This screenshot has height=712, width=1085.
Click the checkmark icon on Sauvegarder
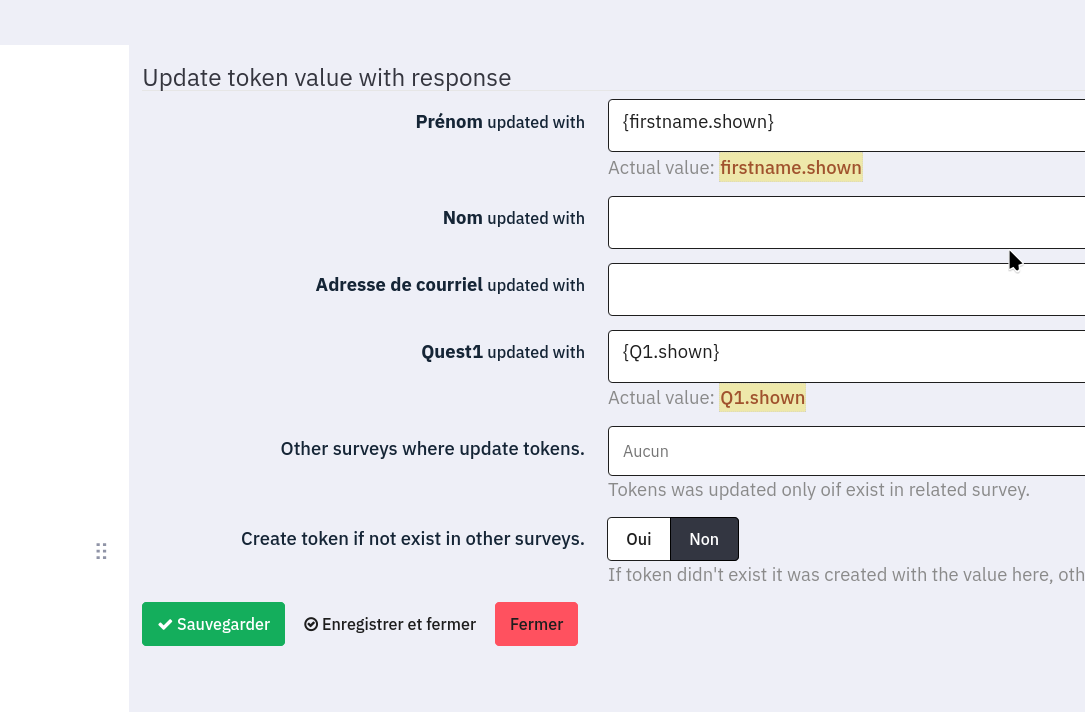[x=165, y=624]
